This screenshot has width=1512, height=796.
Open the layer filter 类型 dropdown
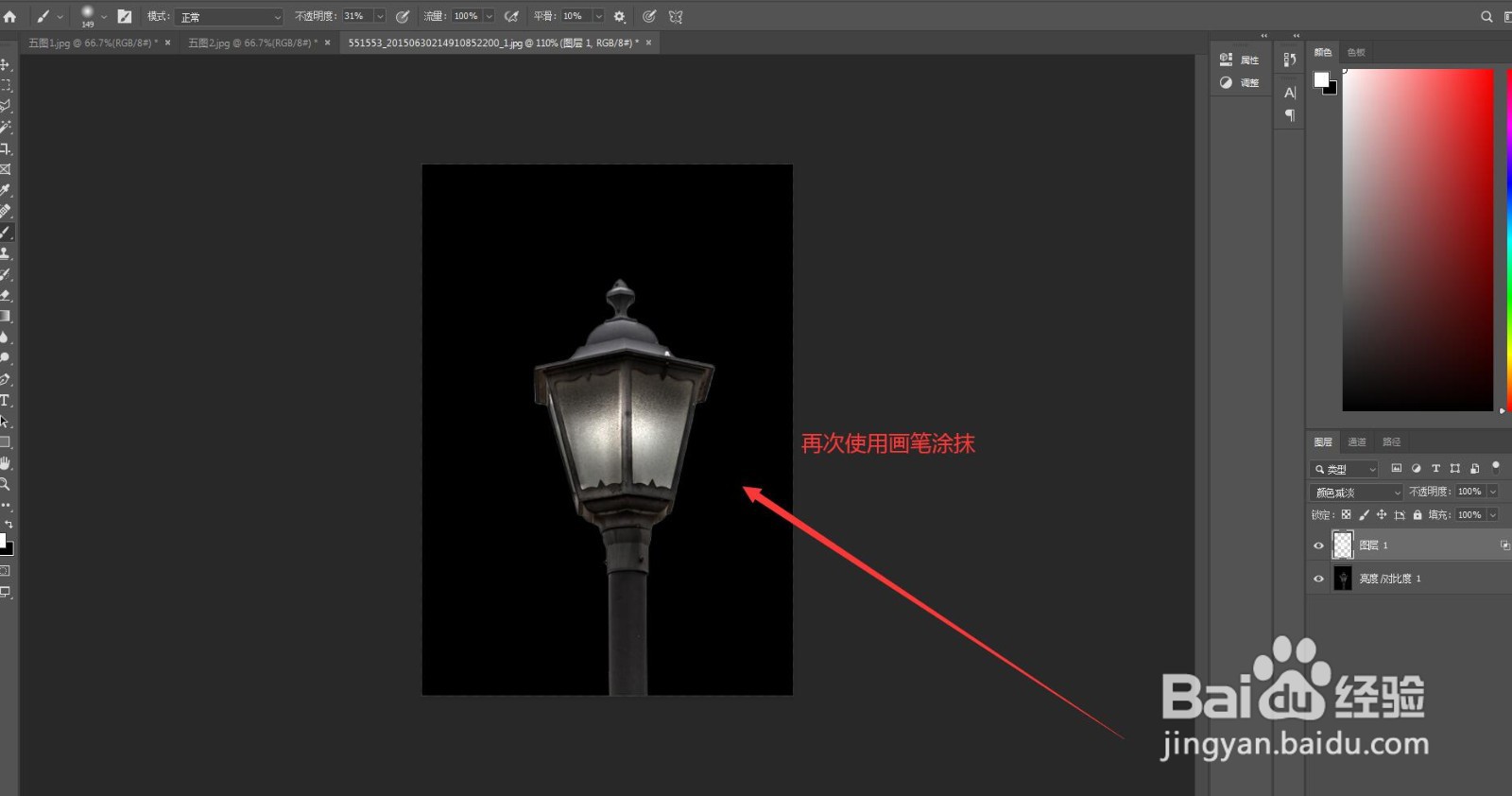click(x=1345, y=469)
